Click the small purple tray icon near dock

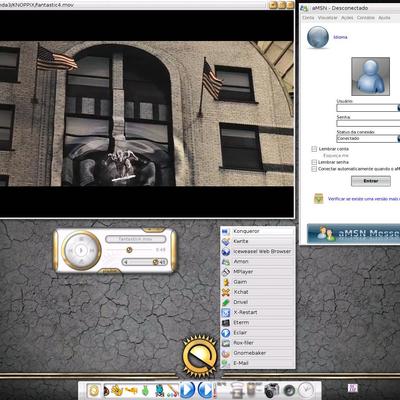(x=352, y=388)
